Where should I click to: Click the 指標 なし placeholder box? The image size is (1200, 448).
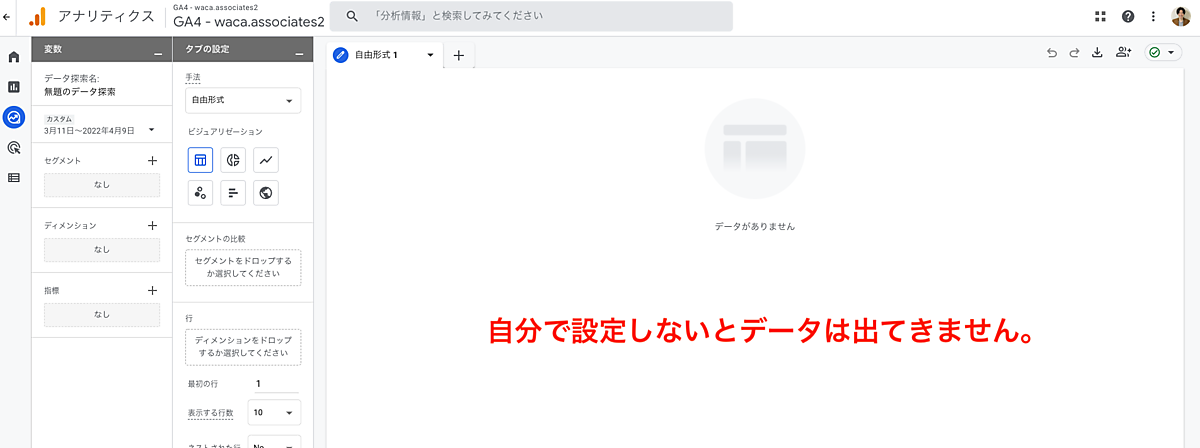(102, 314)
